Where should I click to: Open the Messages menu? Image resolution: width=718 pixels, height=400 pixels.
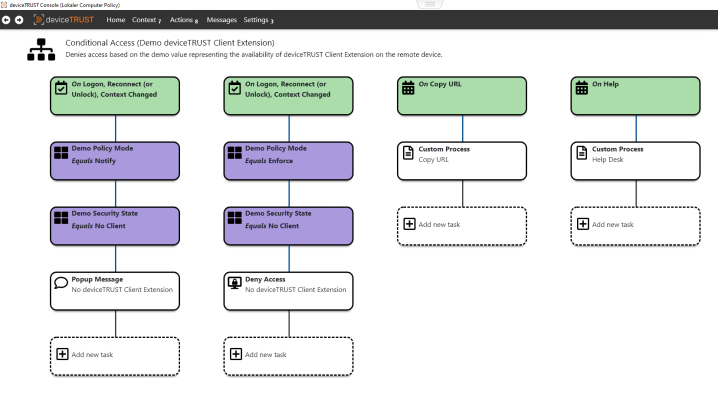(222, 20)
